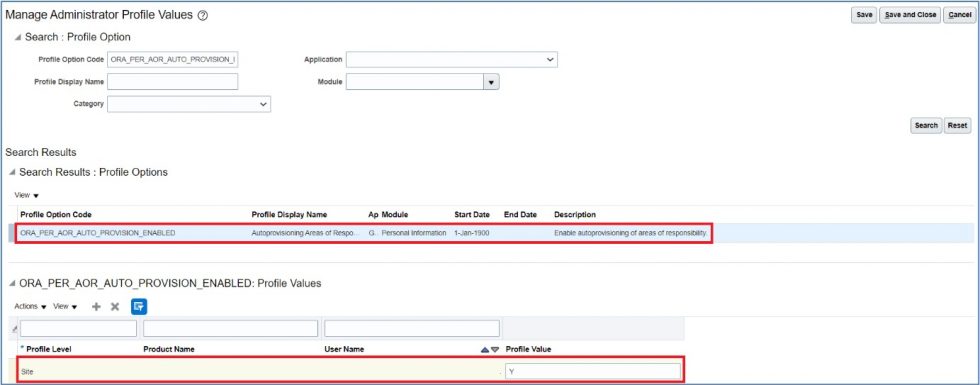Click the Enable autoprovisioning description cell
This screenshot has height=385, width=980.
(x=631, y=232)
